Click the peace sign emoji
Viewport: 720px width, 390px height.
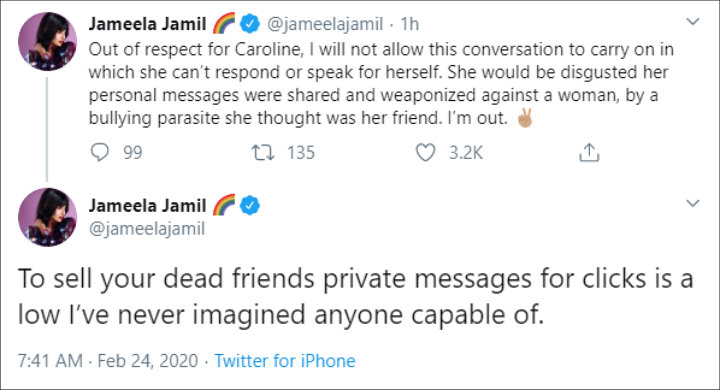[x=525, y=118]
